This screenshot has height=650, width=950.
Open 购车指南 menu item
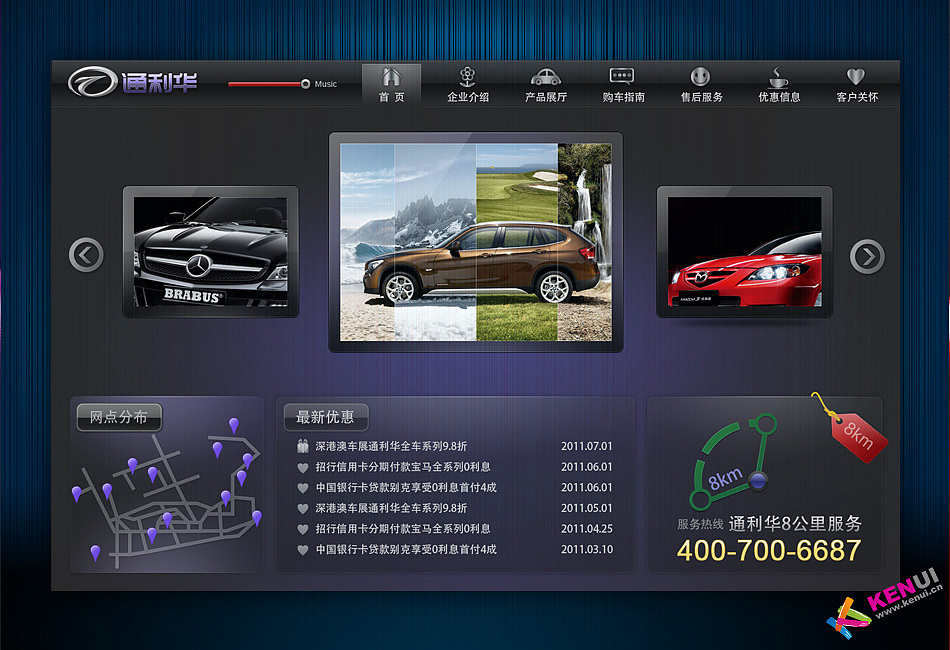[623, 85]
